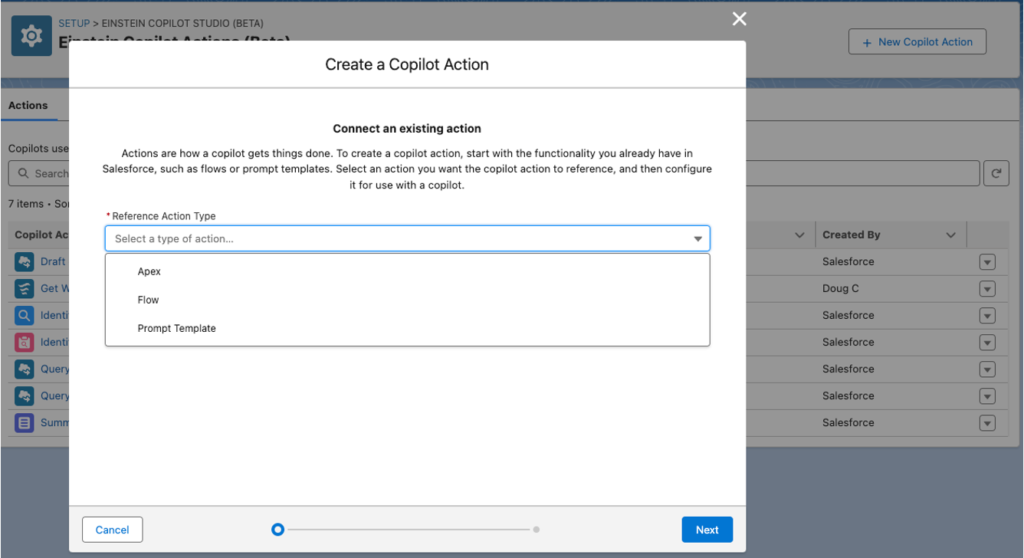Click the Get W row flow icon
Screen dimensions: 1024x558
pyautogui.click(x=24, y=288)
